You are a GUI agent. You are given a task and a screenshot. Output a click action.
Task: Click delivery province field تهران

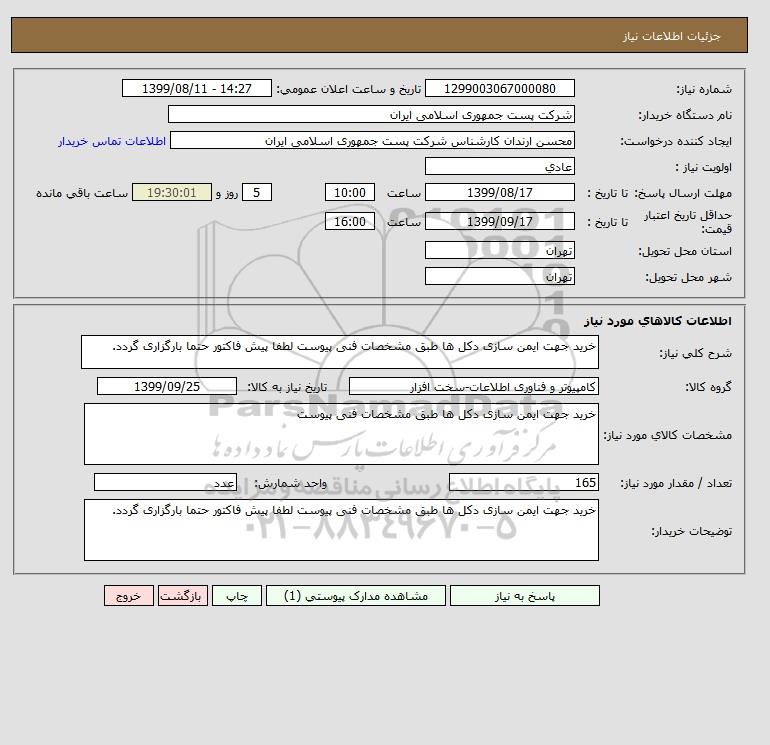(499, 250)
